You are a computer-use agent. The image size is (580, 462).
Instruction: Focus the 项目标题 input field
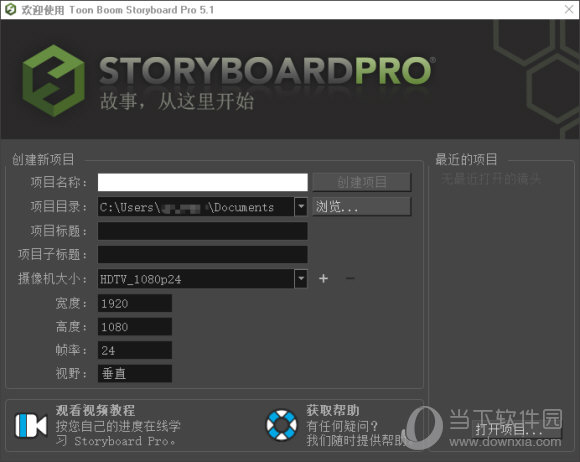(202, 231)
